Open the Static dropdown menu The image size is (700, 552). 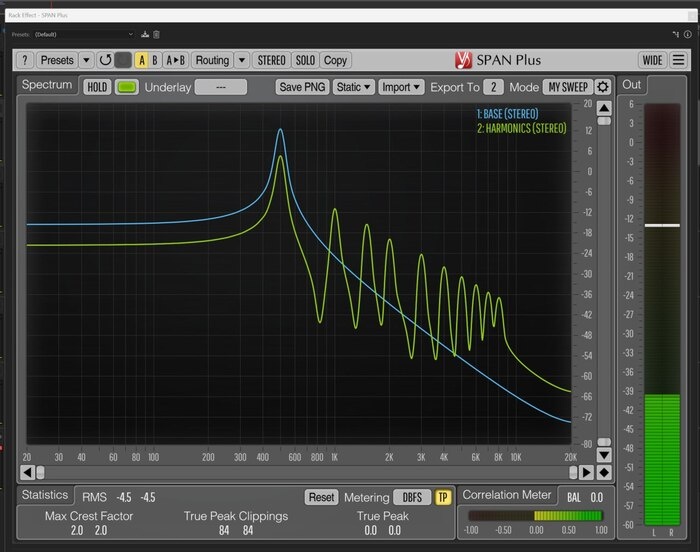[354, 87]
